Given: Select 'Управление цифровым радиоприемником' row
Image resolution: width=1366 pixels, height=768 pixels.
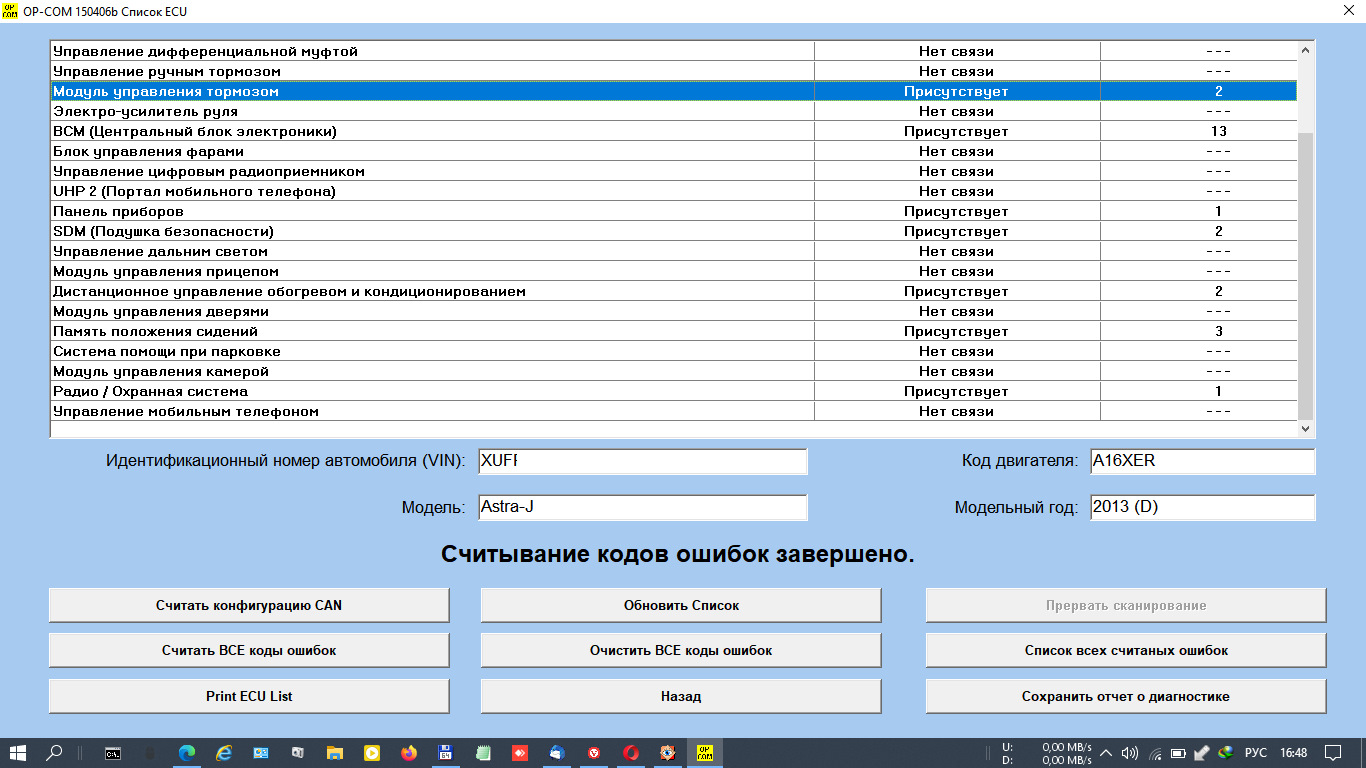Looking at the screenshot, I should (x=674, y=171).
